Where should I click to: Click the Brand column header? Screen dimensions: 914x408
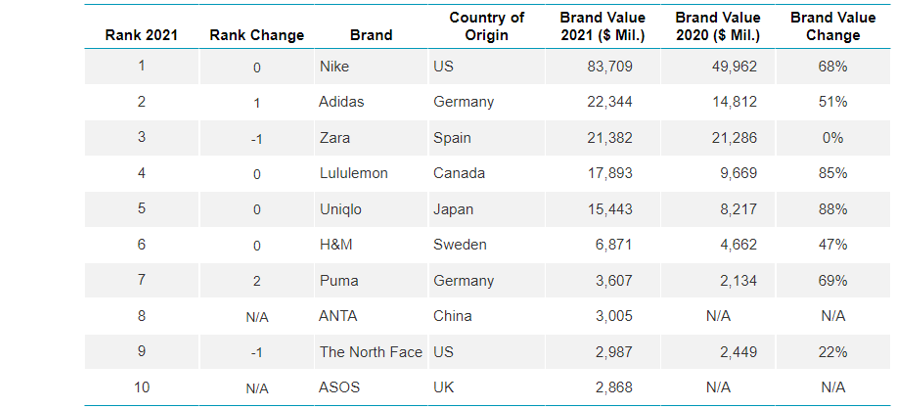371,35
